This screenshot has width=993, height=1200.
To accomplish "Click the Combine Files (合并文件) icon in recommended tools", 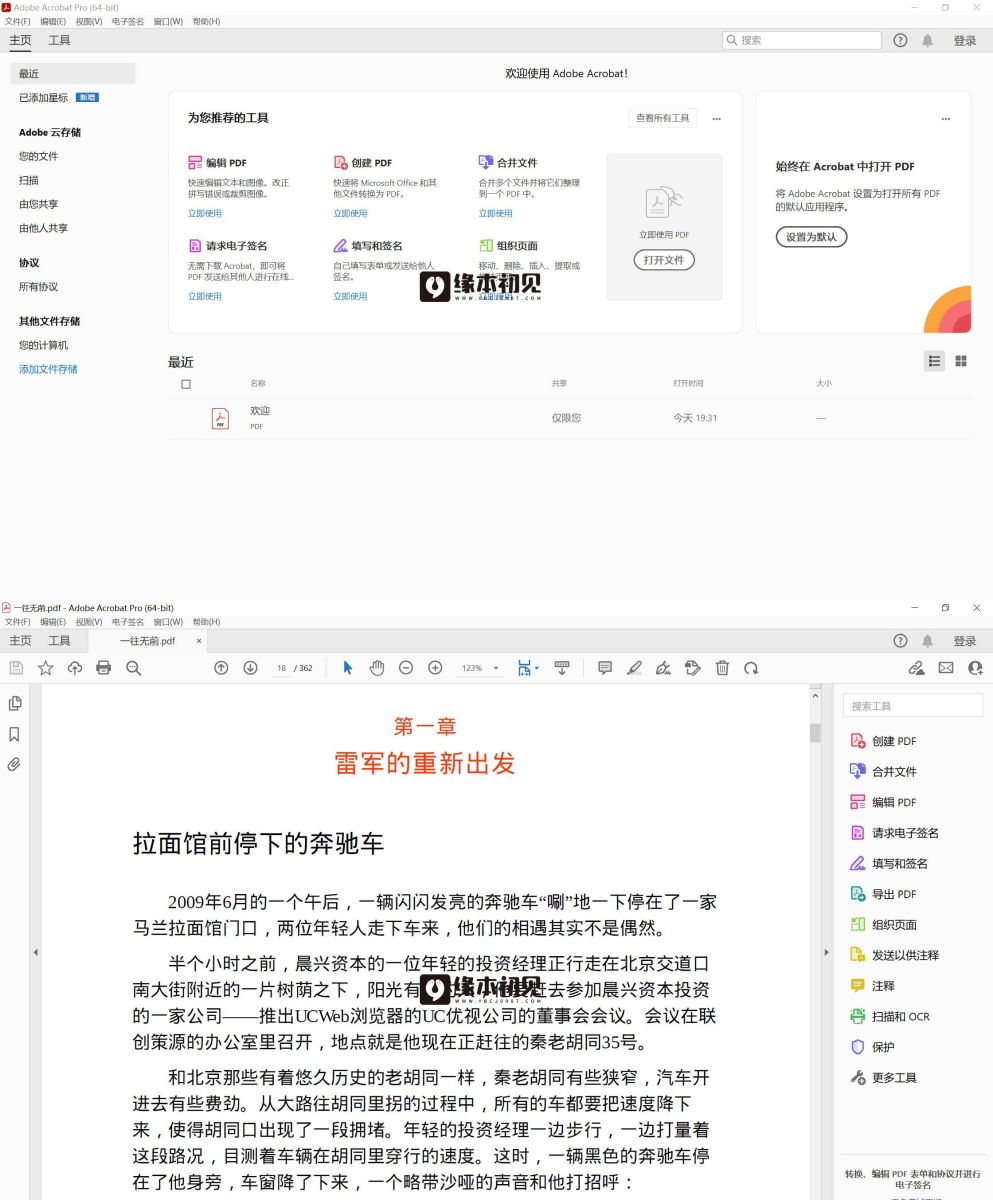I will pyautogui.click(x=485, y=162).
